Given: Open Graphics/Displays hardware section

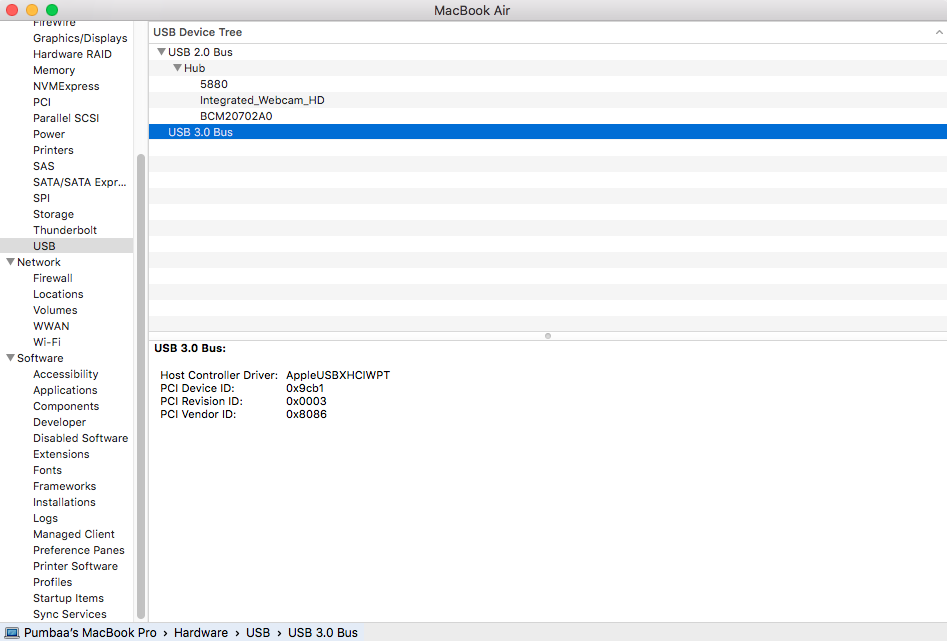Looking at the screenshot, I should (80, 38).
